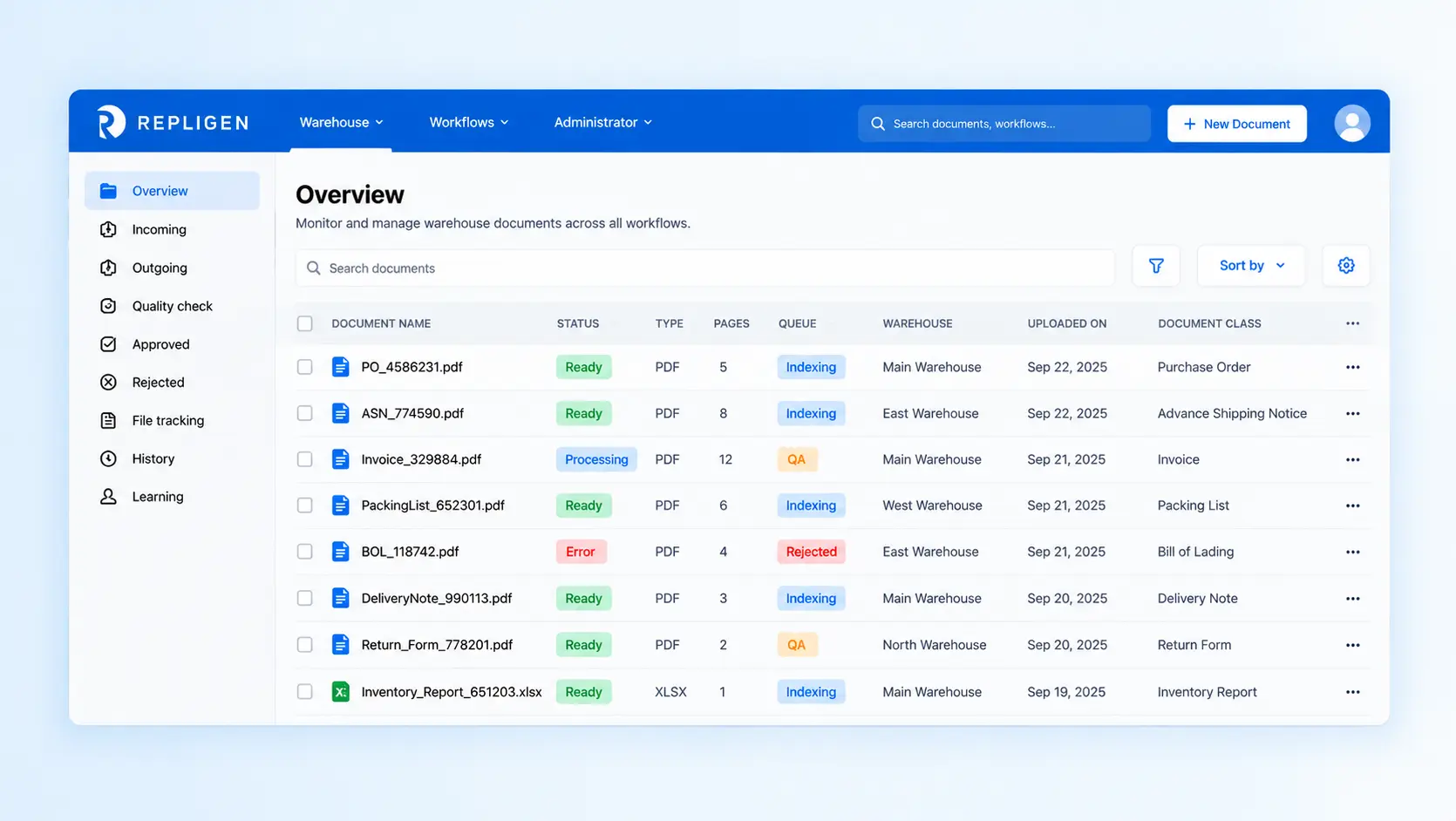1456x821 pixels.
Task: Open more options for Return_Form_778201.pdf
Action: click(1352, 645)
